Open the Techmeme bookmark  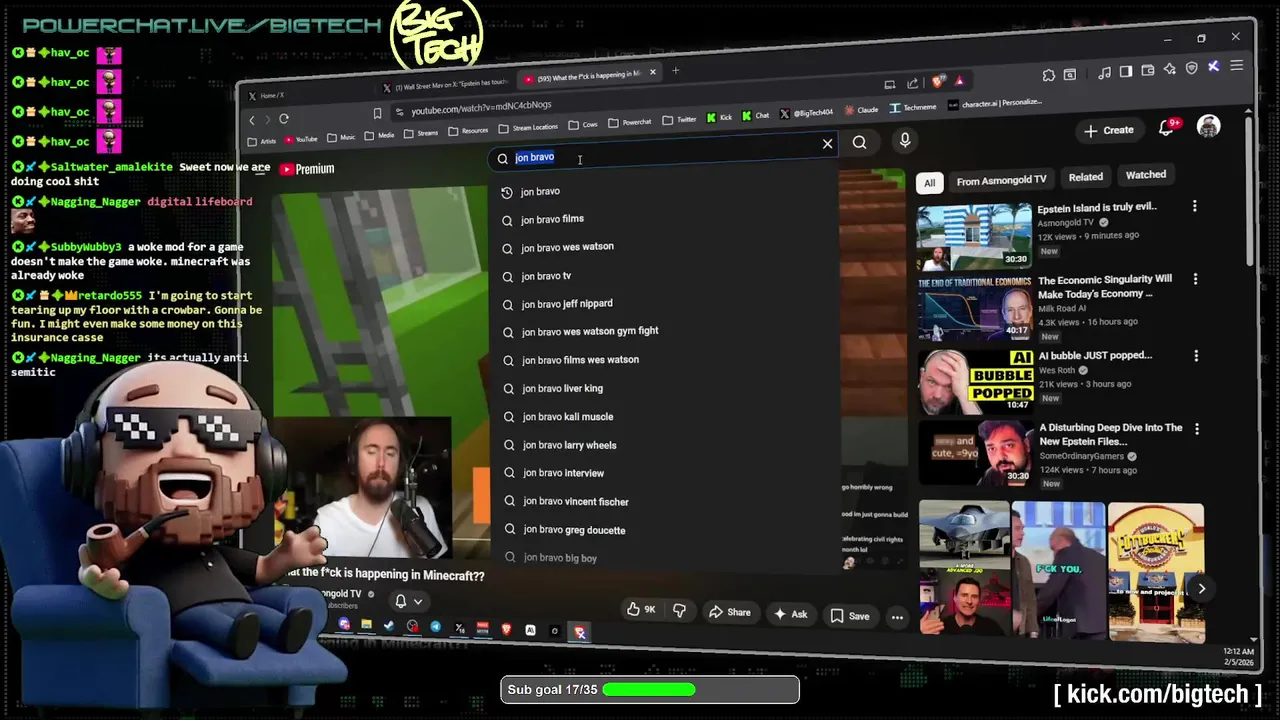click(x=913, y=107)
